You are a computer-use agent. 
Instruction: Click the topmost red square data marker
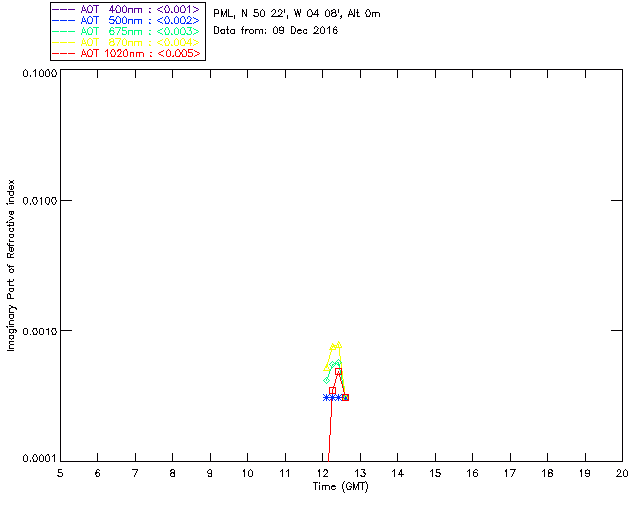coord(338,371)
